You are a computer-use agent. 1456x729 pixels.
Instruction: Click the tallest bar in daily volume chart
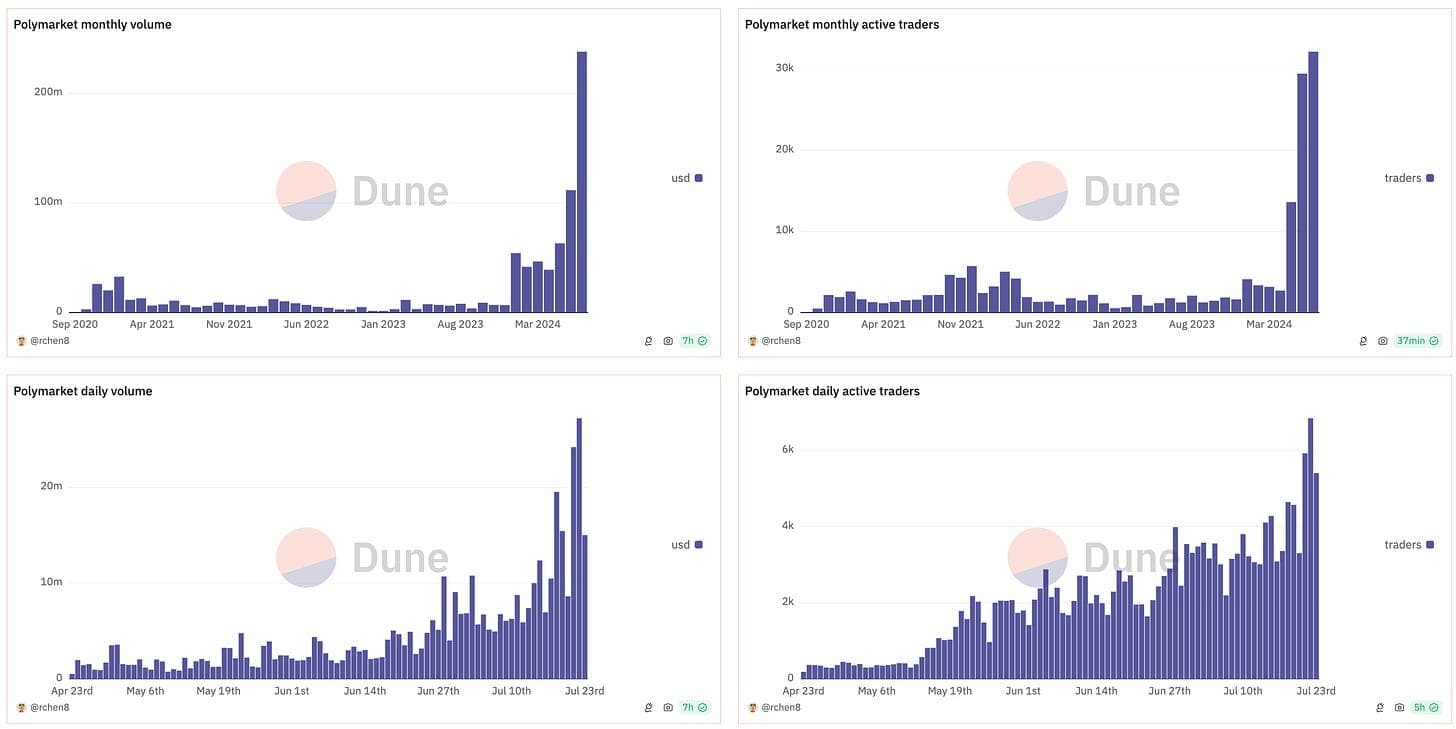[579, 549]
